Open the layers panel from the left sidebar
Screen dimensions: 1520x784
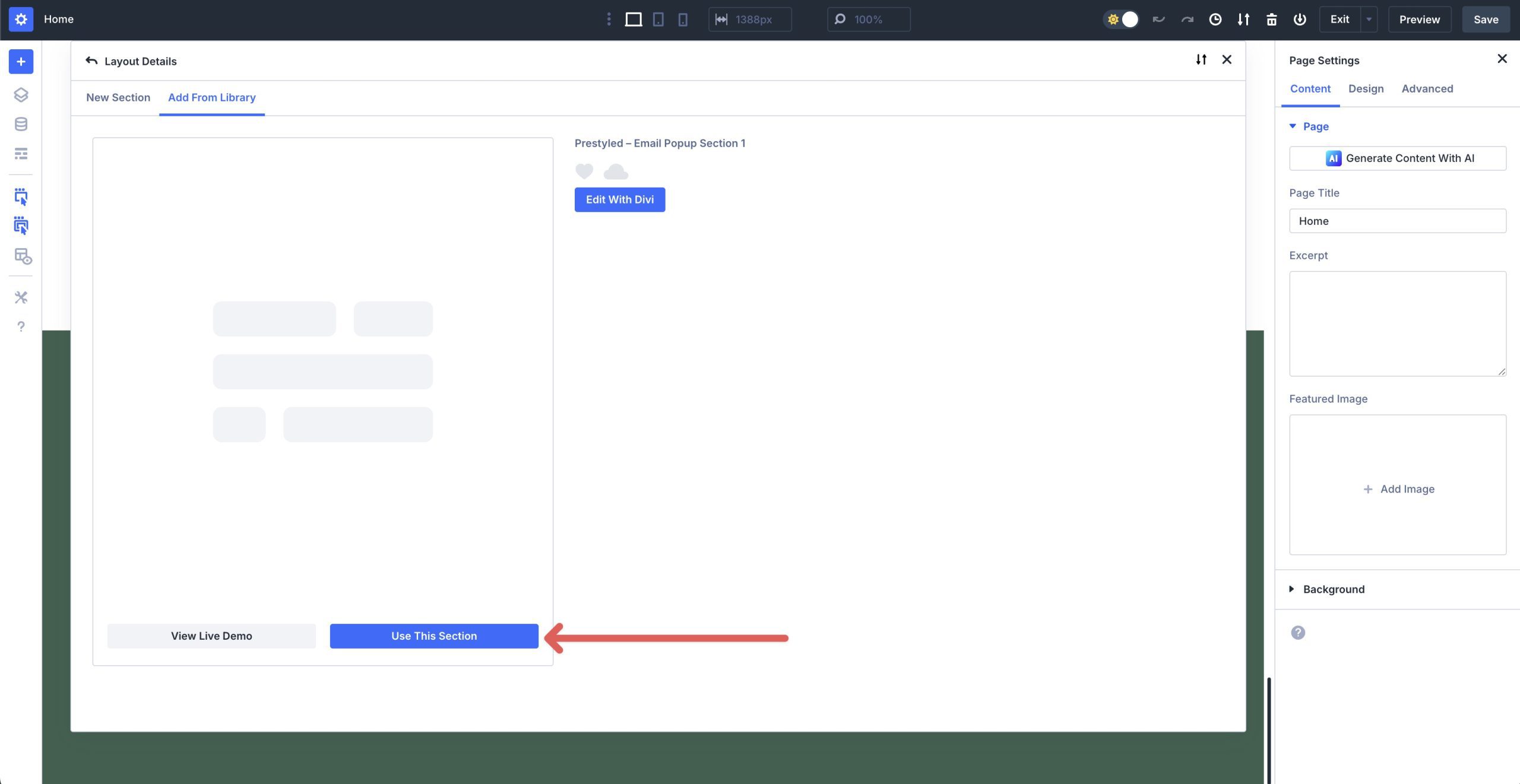21,95
